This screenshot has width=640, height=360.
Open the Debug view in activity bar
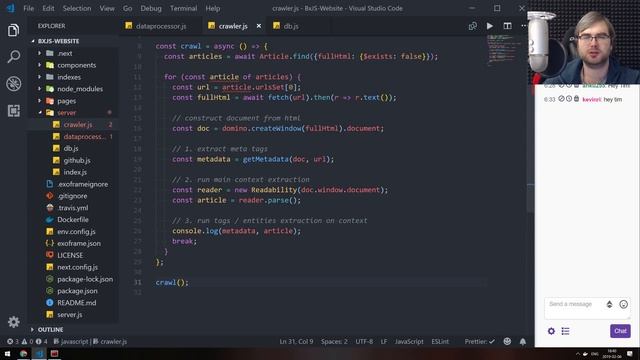[13, 84]
